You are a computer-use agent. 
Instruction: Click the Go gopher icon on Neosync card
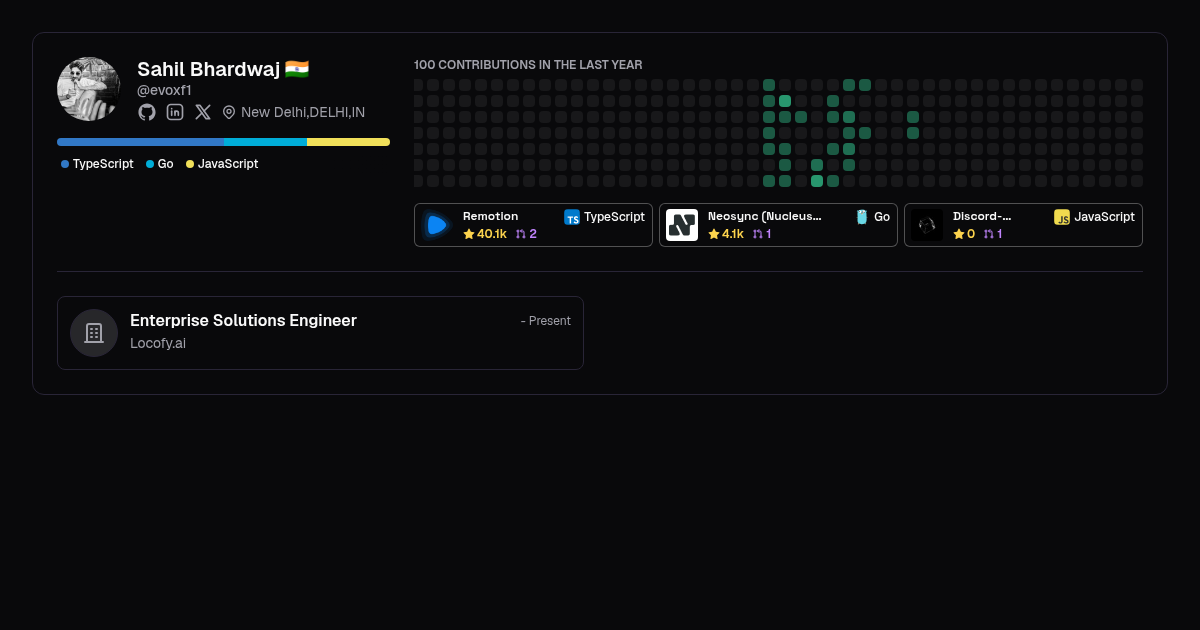[x=862, y=217]
